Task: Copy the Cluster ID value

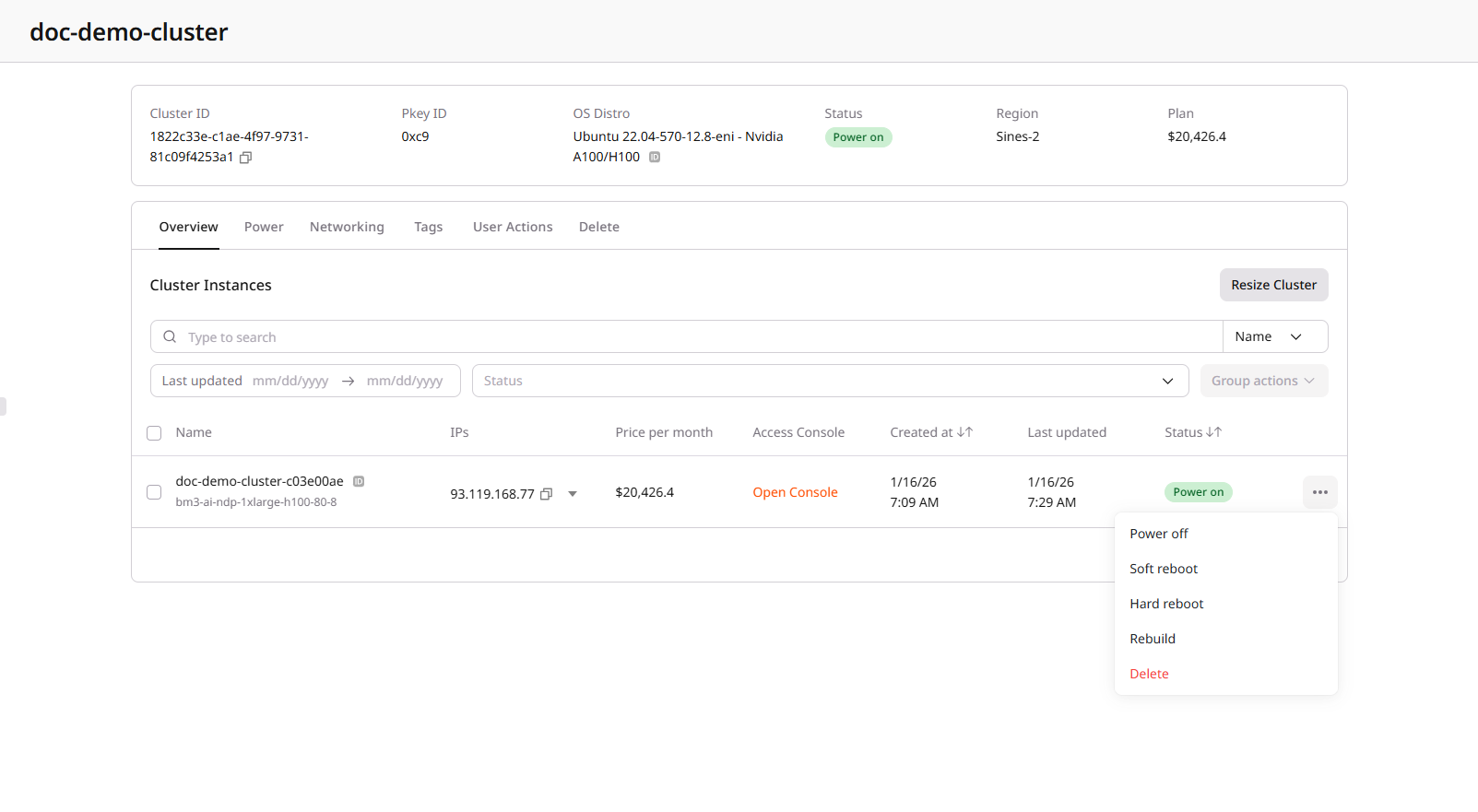Action: tap(245, 158)
